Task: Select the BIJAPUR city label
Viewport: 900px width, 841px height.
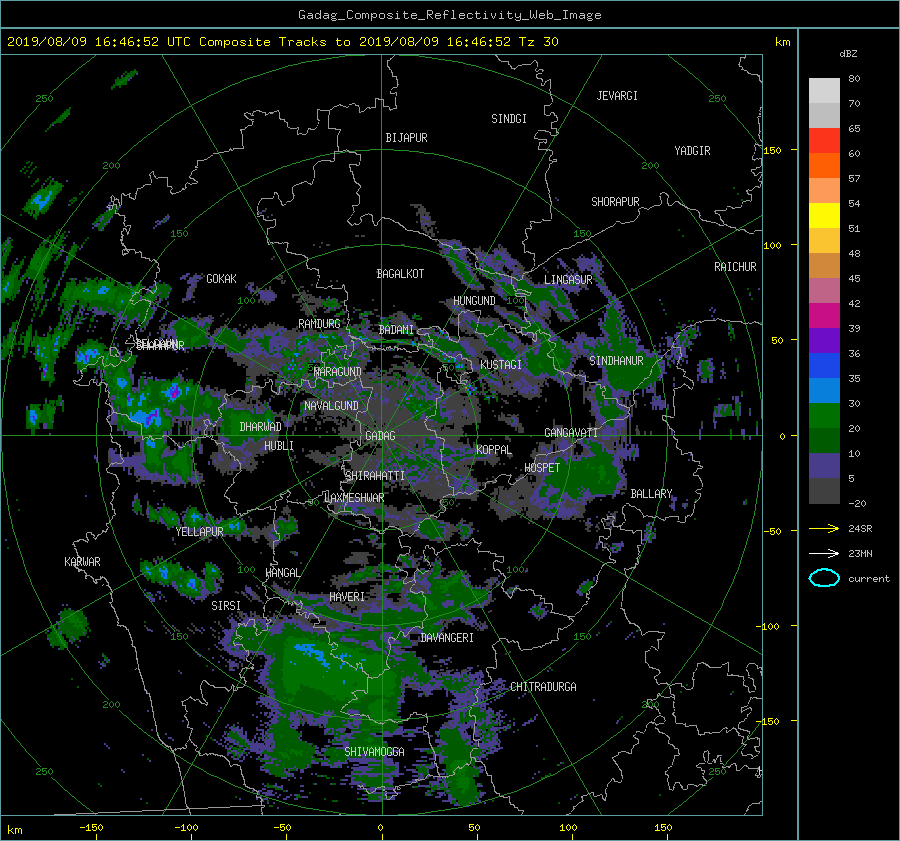Action: pyautogui.click(x=406, y=138)
